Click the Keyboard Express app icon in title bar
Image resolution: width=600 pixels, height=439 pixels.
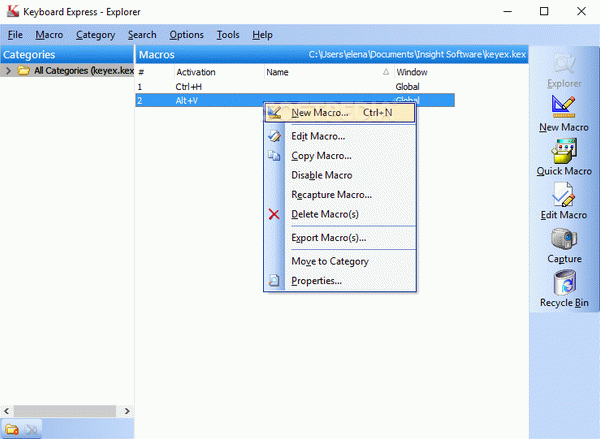pyautogui.click(x=13, y=11)
